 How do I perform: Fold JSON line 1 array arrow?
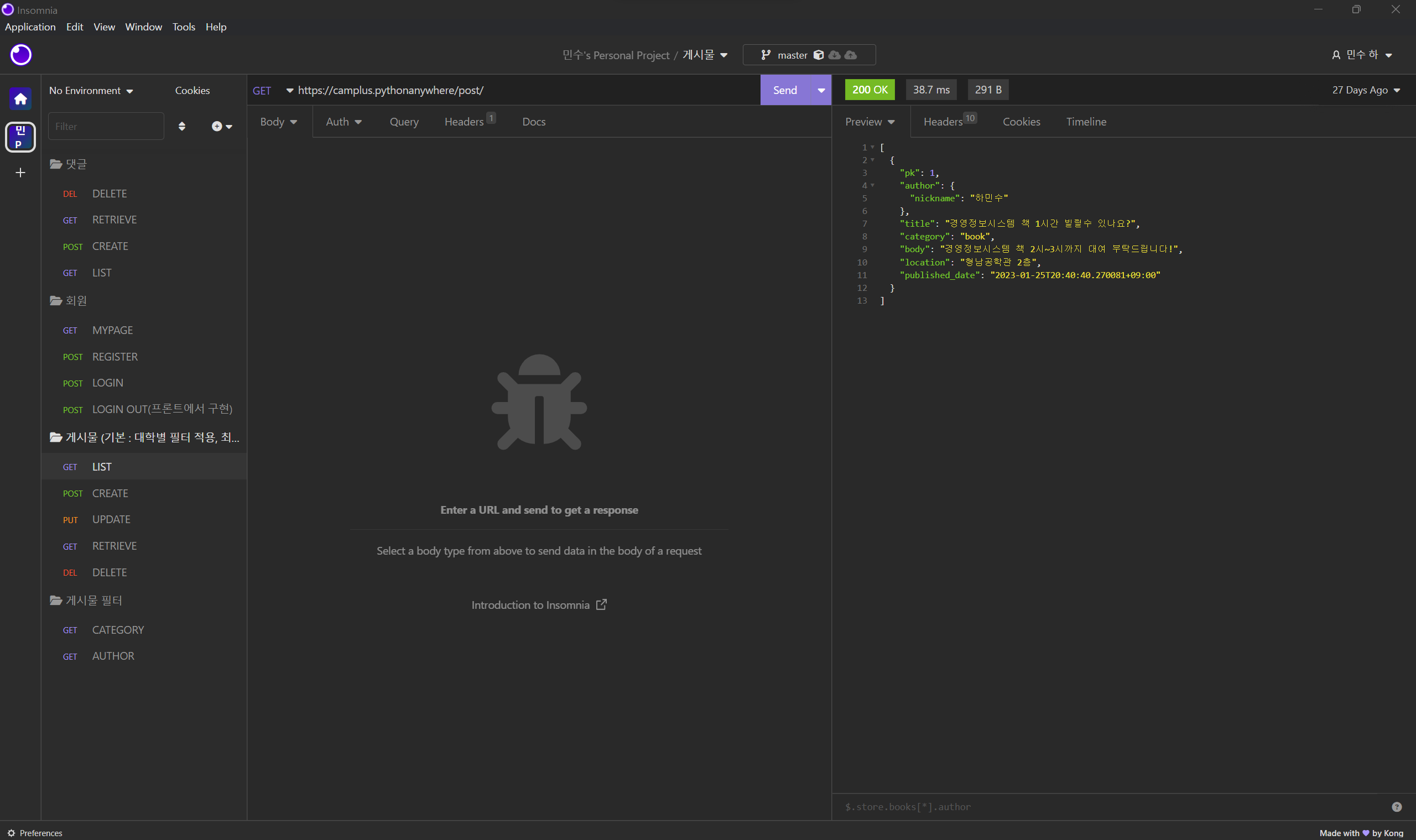[x=872, y=147]
